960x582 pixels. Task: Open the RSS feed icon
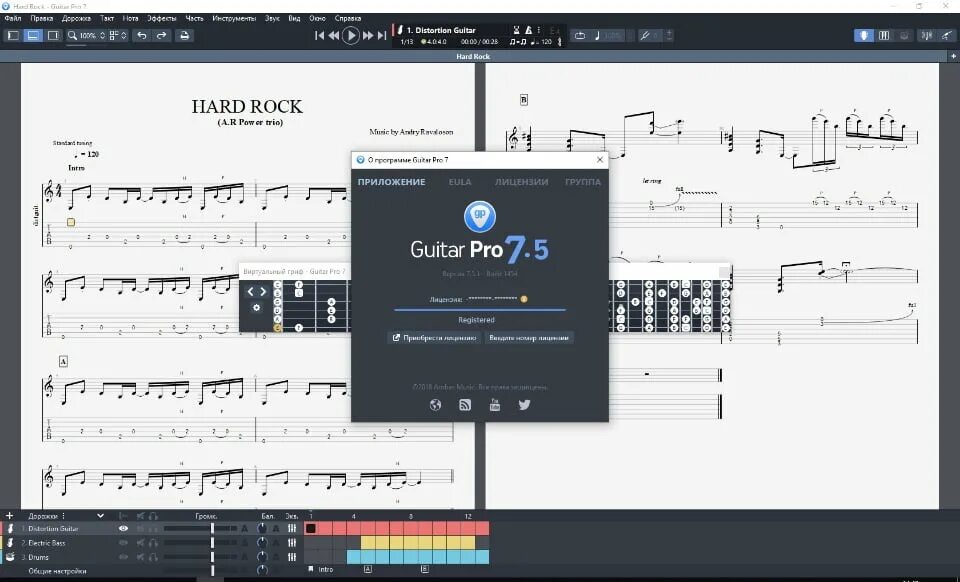pos(465,405)
